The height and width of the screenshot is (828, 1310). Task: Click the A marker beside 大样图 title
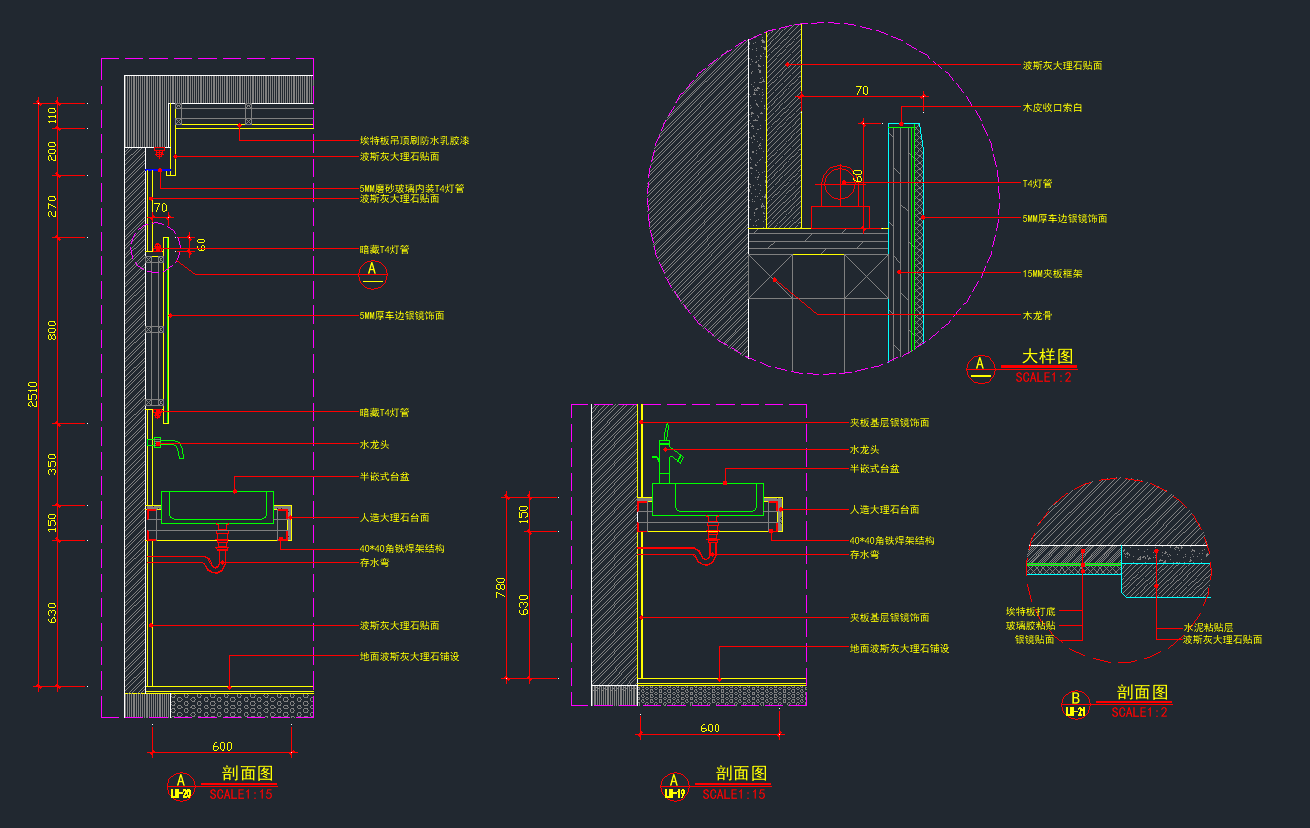980,368
